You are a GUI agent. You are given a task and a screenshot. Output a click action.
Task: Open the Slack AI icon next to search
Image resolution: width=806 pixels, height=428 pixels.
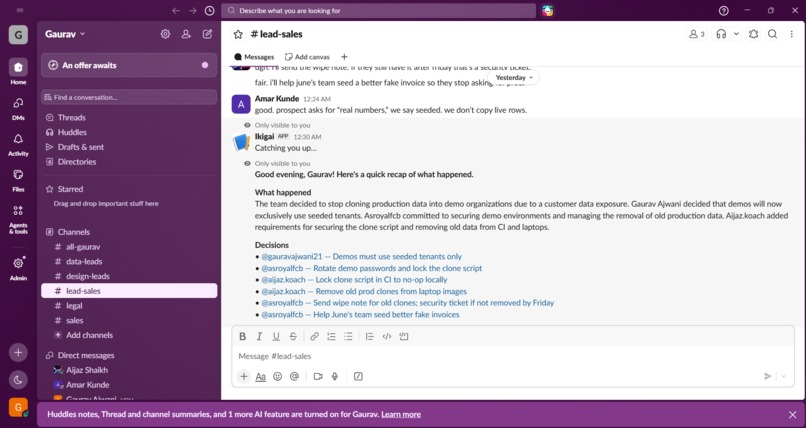point(547,10)
